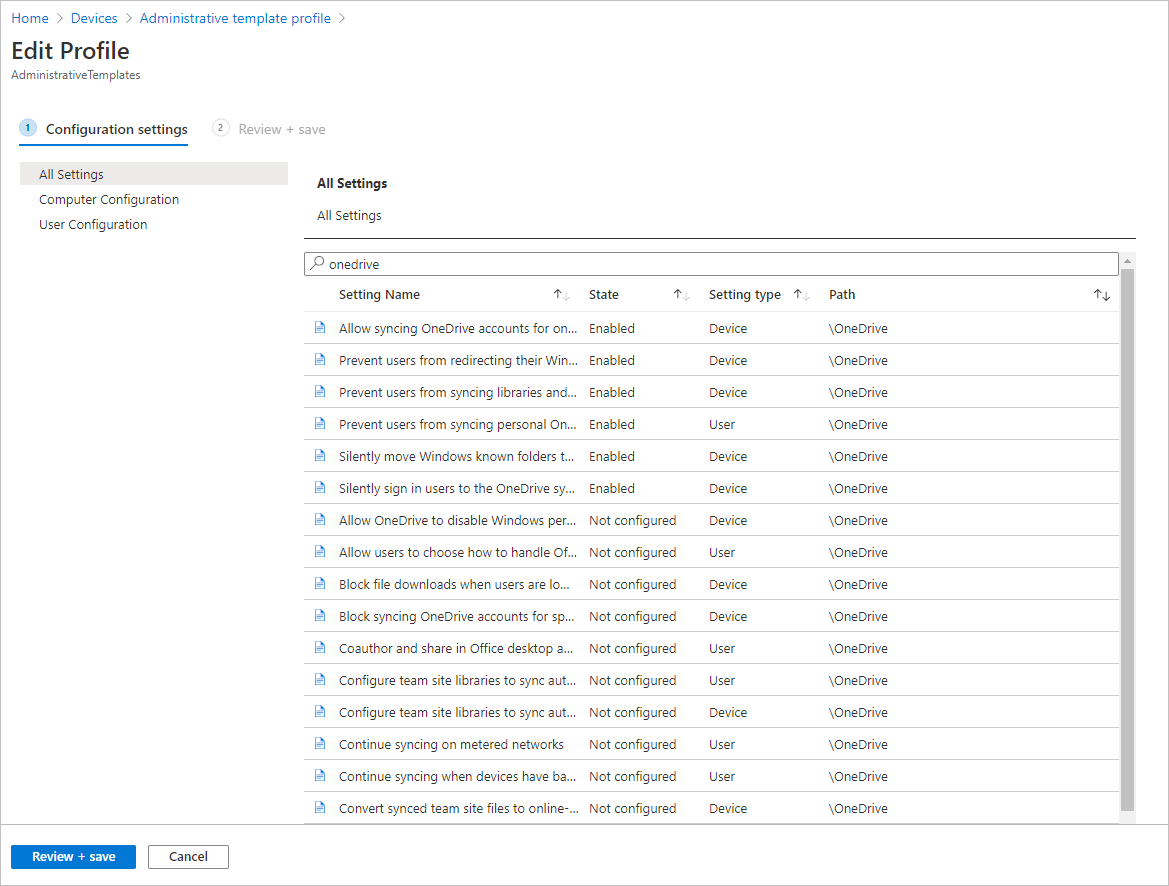The width and height of the screenshot is (1169, 886).
Task: Go to Administrative template profile breadcrumb
Action: point(235,18)
